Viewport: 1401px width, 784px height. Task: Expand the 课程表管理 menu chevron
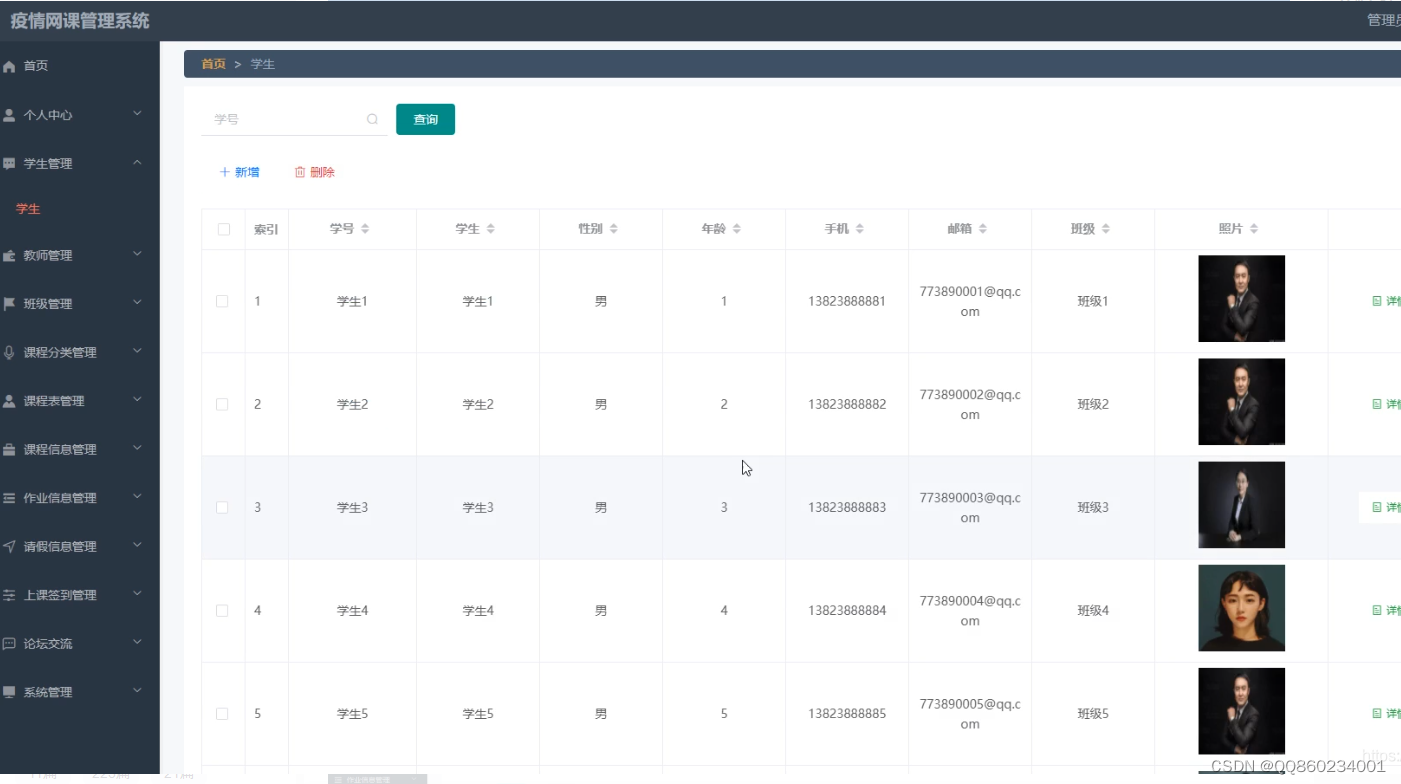click(137, 400)
